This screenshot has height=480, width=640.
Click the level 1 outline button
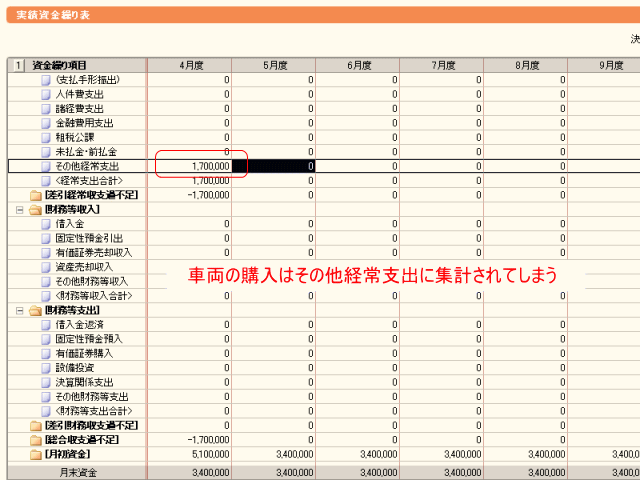[18, 65]
